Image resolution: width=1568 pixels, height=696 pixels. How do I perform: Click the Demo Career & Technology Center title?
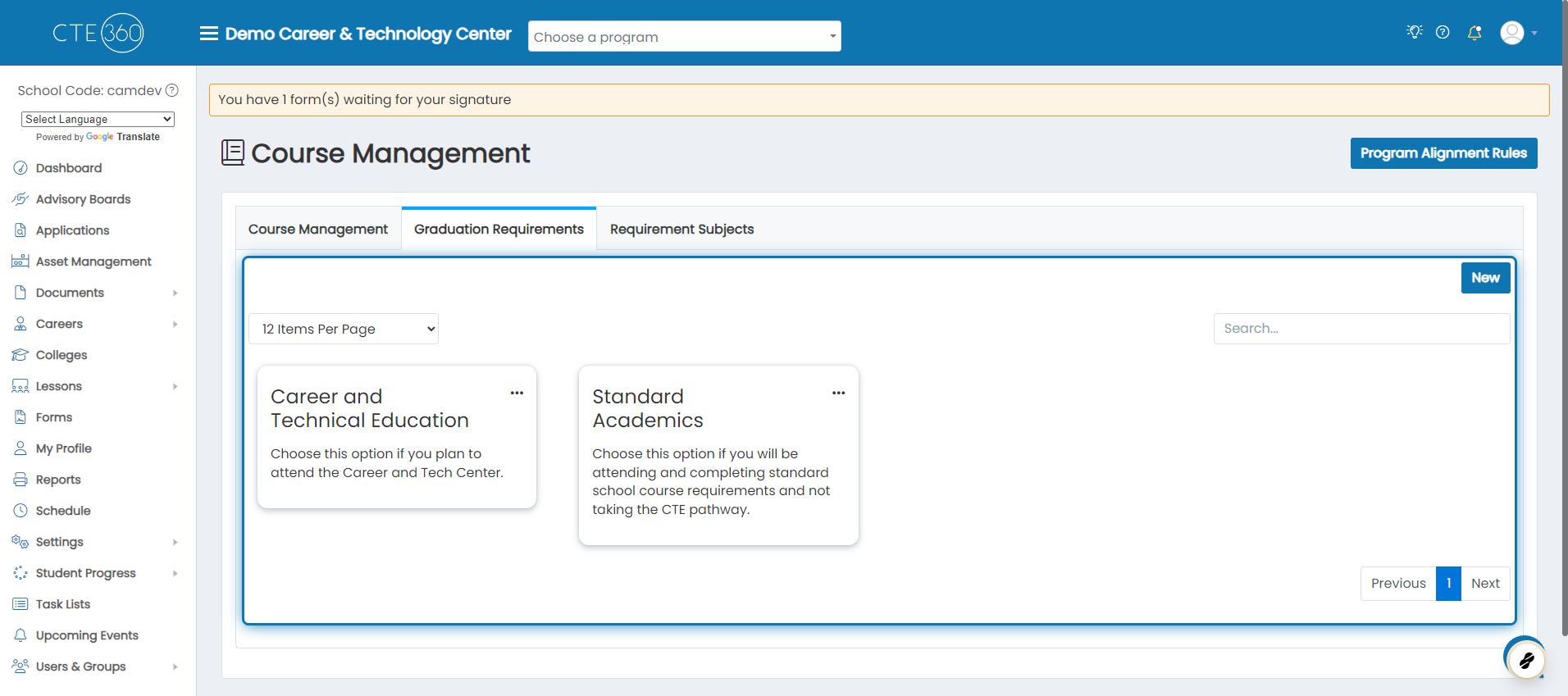coord(368,34)
